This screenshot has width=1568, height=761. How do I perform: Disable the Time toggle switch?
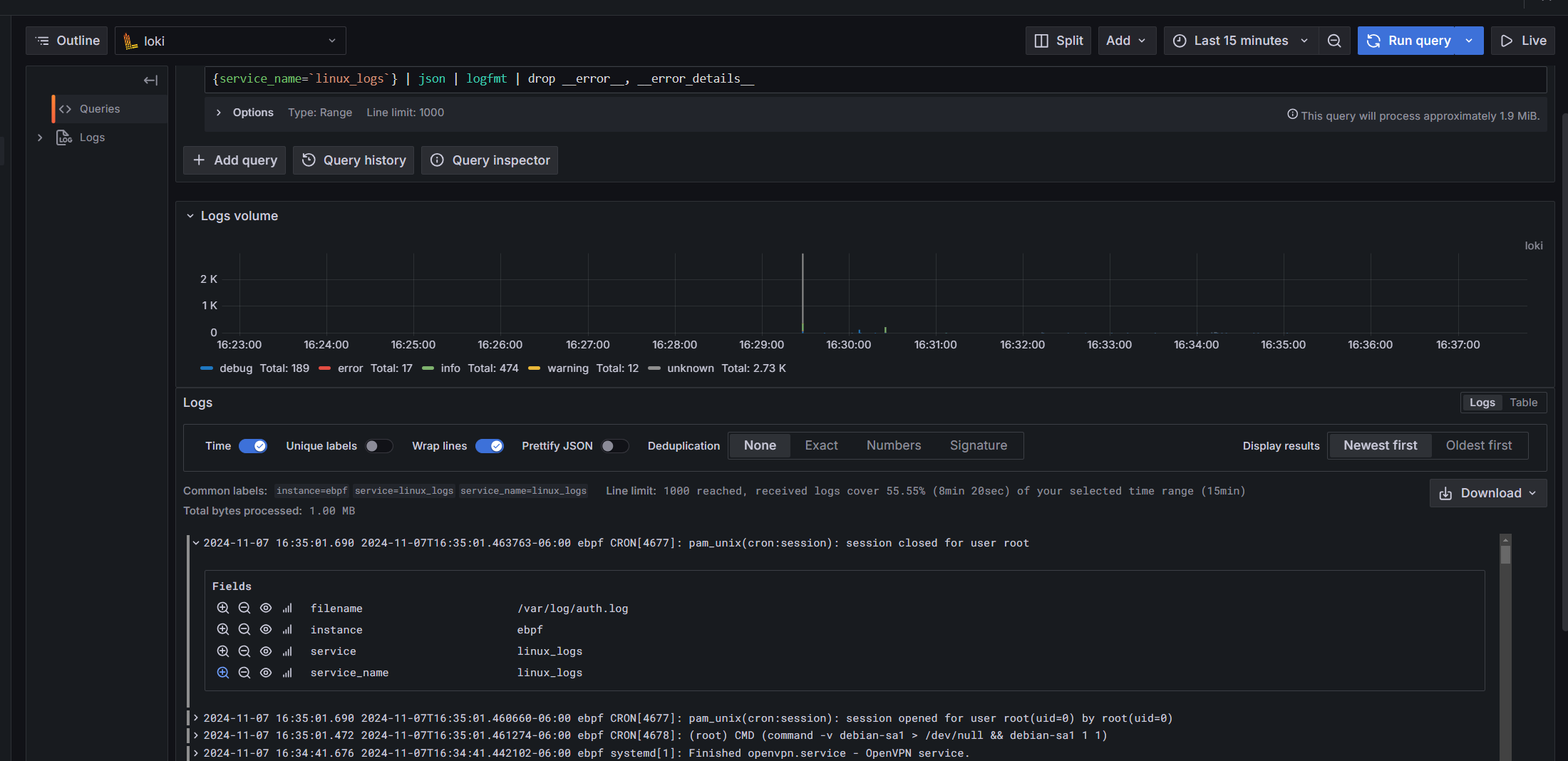[x=253, y=446]
